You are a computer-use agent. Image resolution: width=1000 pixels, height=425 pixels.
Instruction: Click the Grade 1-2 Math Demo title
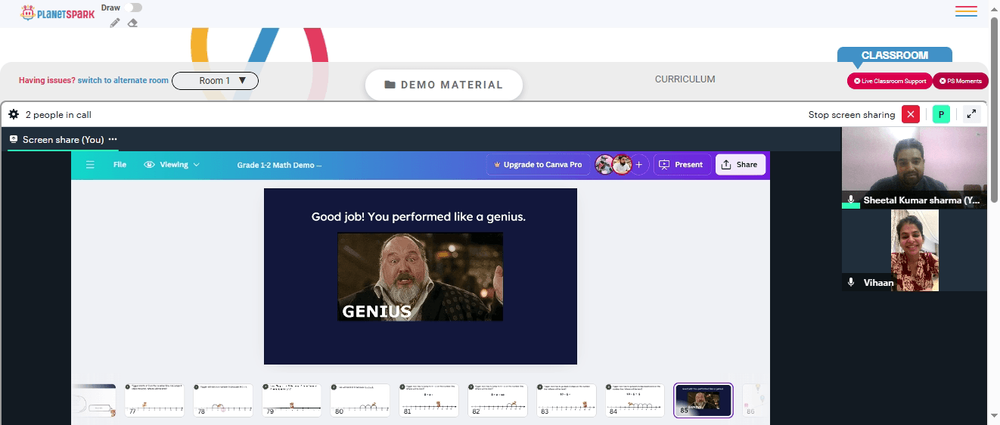coord(279,165)
